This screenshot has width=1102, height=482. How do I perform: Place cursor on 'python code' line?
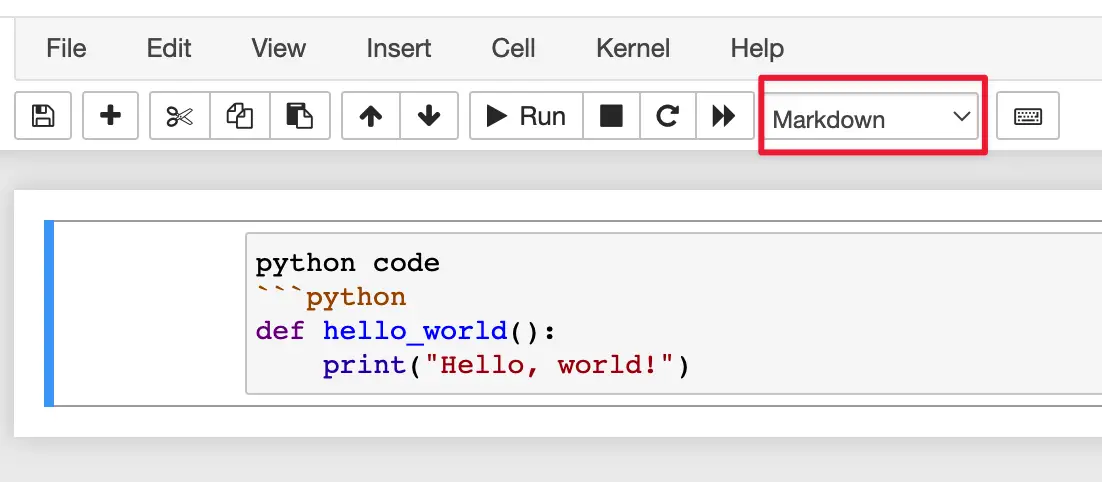click(348, 263)
